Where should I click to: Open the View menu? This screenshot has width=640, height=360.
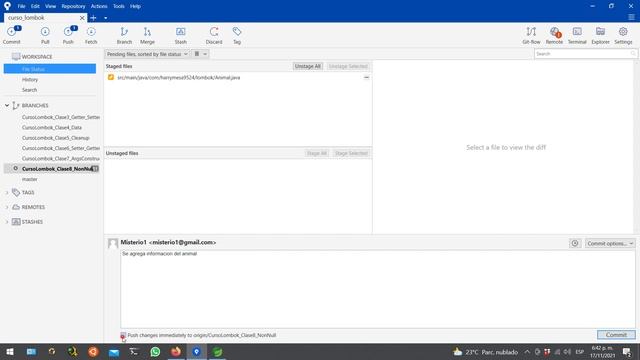[50, 6]
